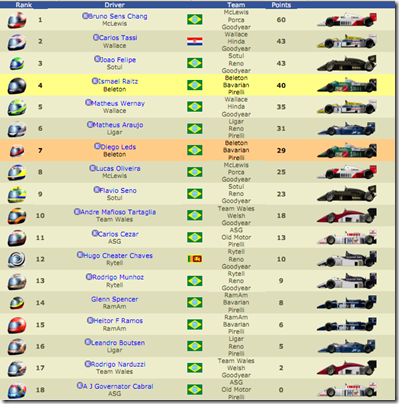
Task: Click the RamAm car in Glenn Spencer's row
Action: tap(347, 302)
